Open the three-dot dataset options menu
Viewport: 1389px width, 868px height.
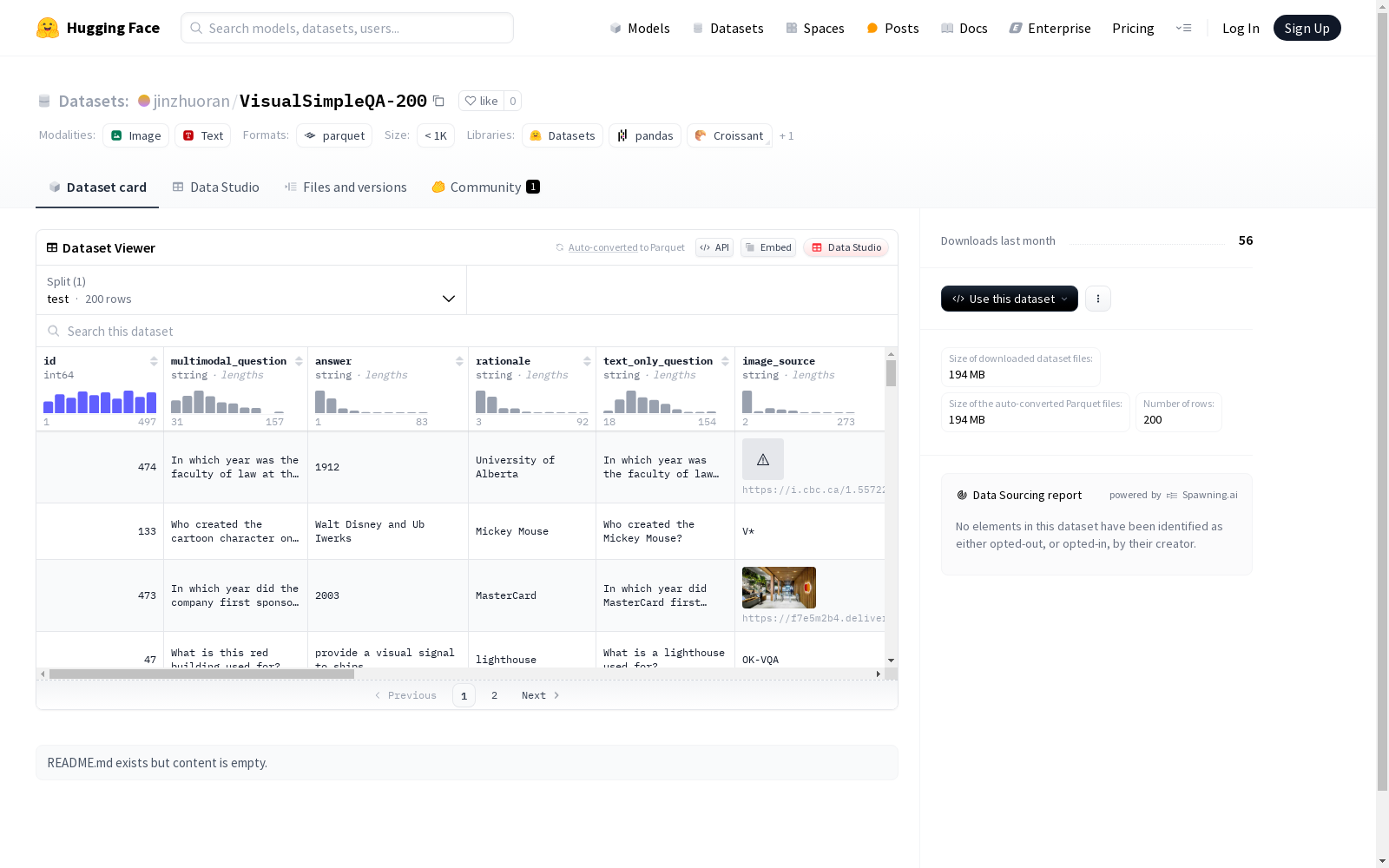[1098, 299]
